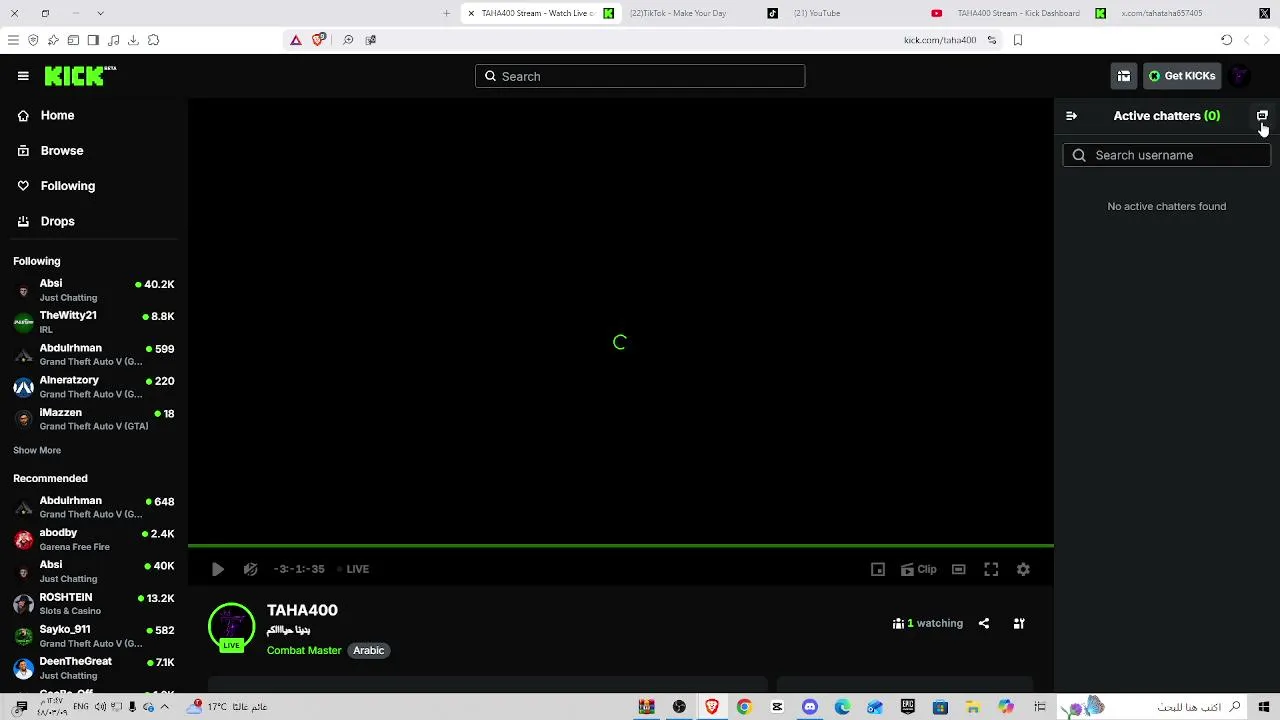The image size is (1280, 720).
Task: Open Brave browser from the taskbar
Action: (712, 707)
